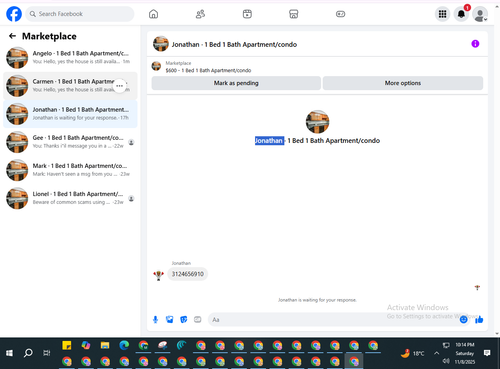Viewport: 500px width, 369px height.
Task: Open the Marketplace storefront icon
Action: tap(293, 14)
